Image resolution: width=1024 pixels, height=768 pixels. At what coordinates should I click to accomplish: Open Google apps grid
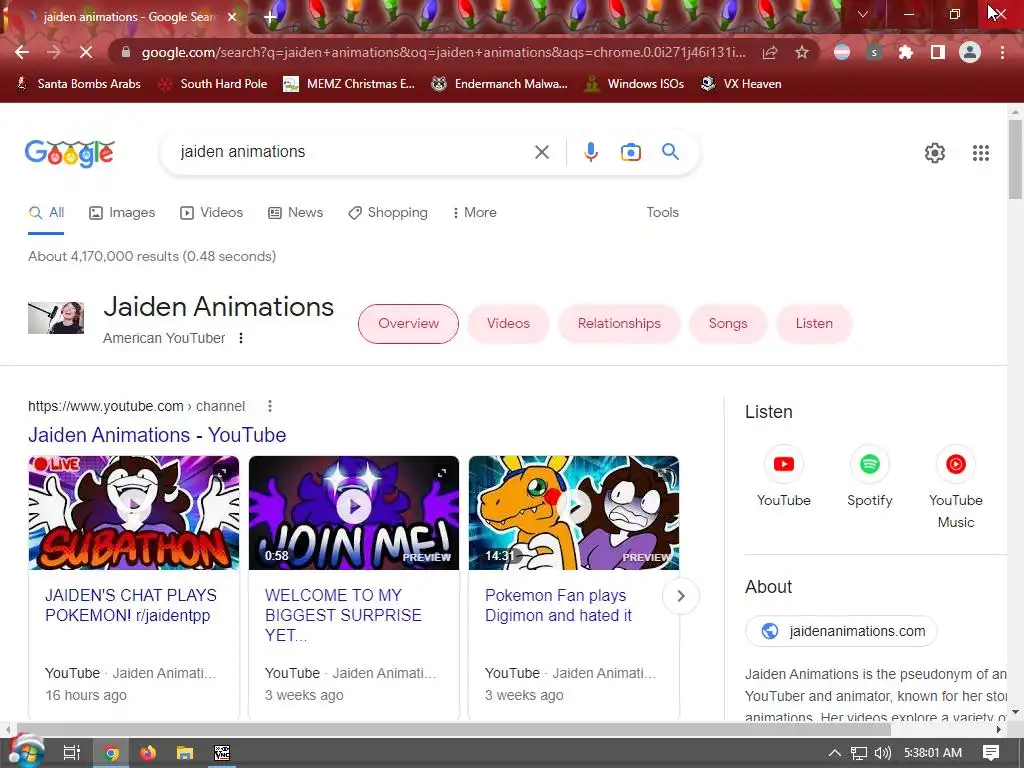click(x=980, y=153)
